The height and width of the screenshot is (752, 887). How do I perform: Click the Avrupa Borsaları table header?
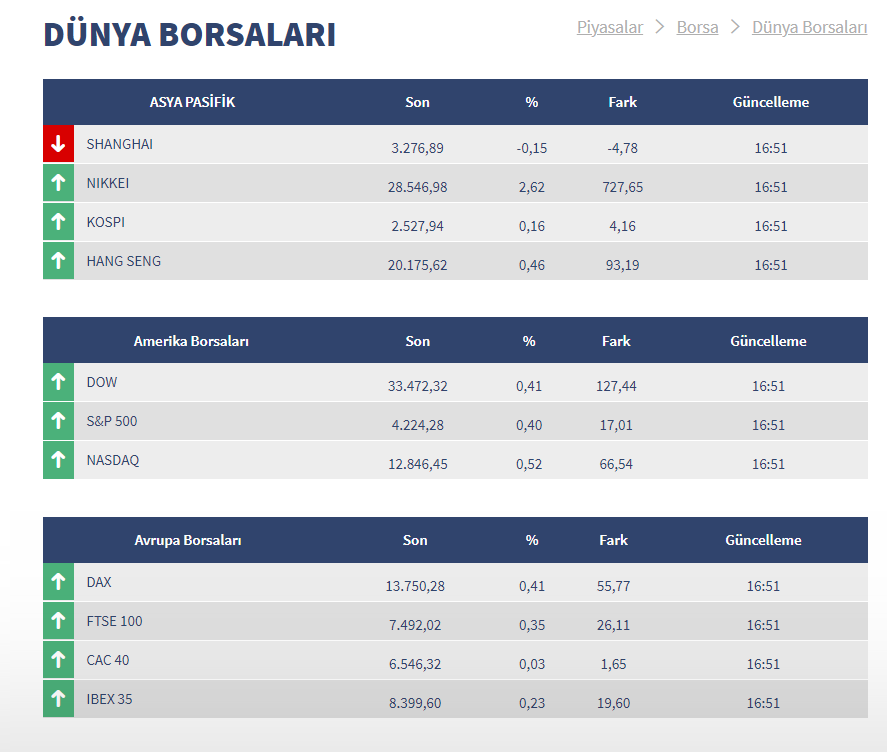click(x=188, y=540)
